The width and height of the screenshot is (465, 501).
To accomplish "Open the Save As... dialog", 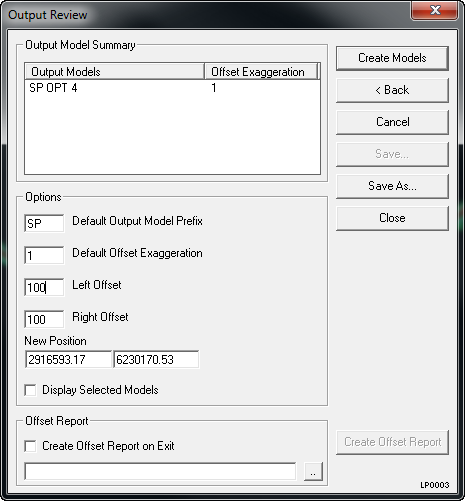I will 392,186.
